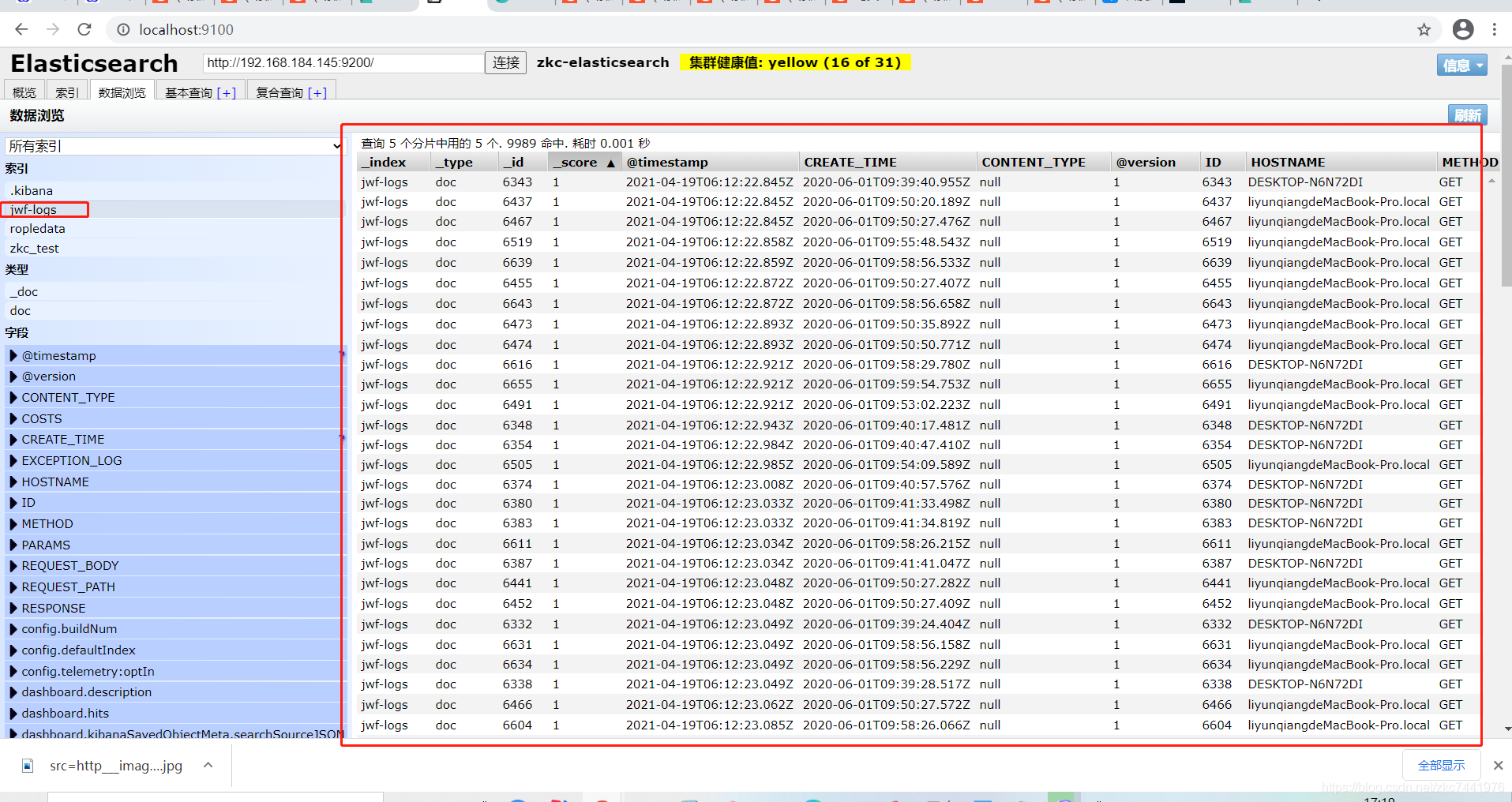Sort results by the _index column header
Image resolution: width=1512 pixels, height=802 pixels.
pos(393,162)
